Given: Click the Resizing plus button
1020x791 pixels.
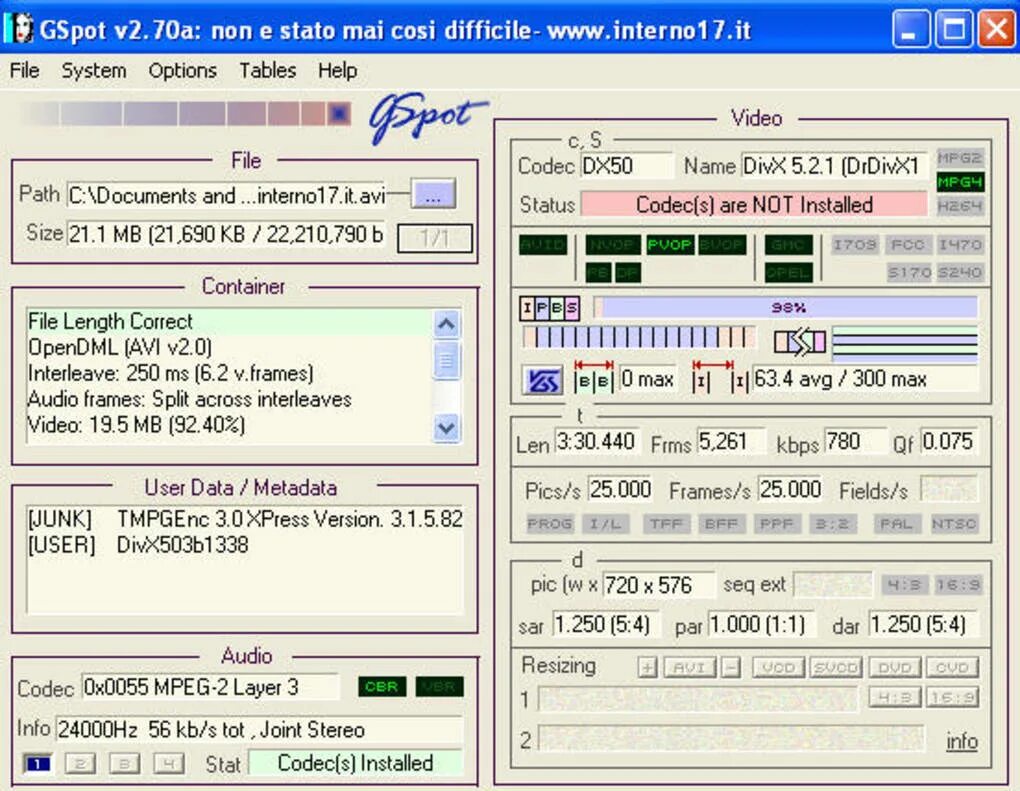Looking at the screenshot, I should click(647, 667).
